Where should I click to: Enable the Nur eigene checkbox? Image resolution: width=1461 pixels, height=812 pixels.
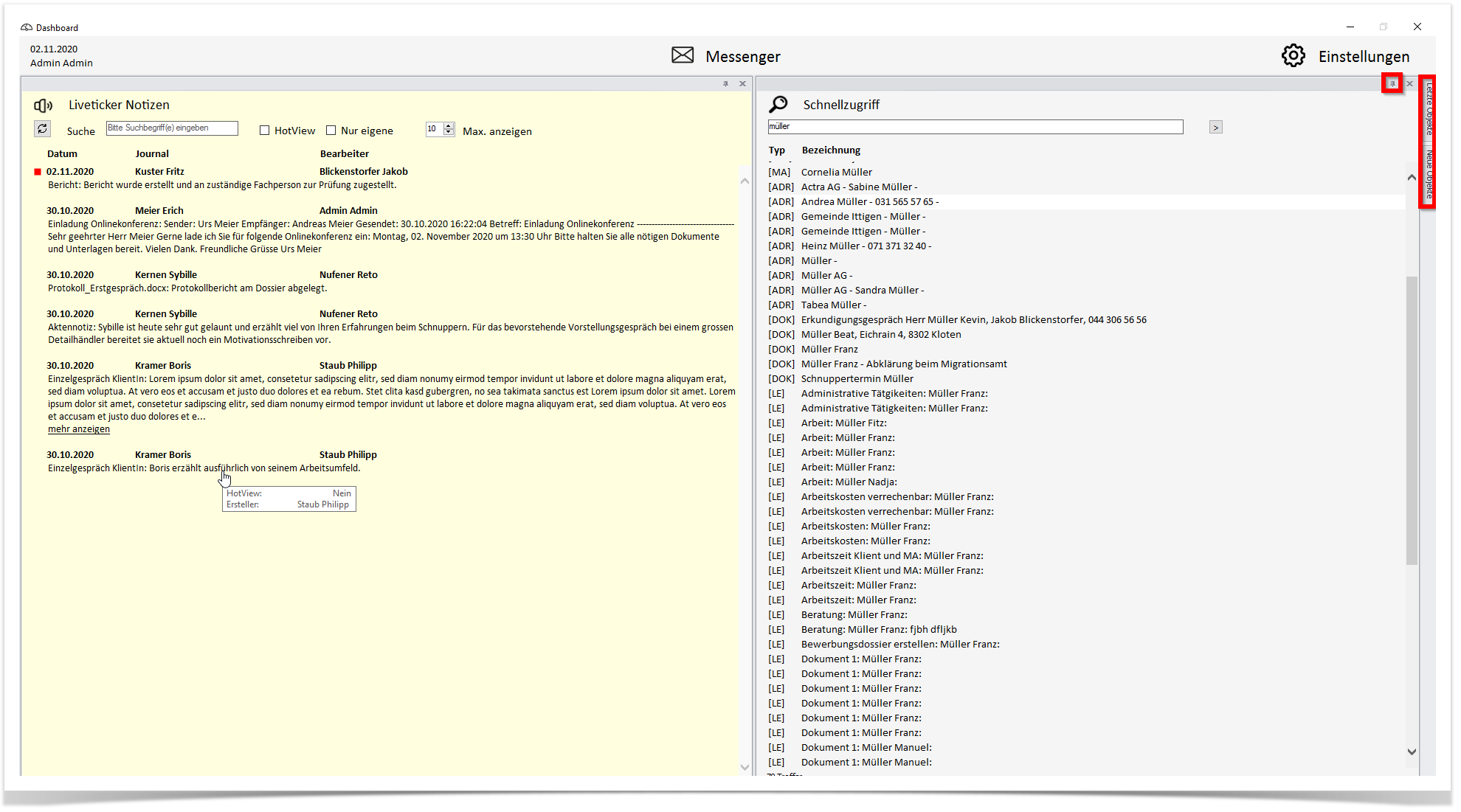(x=331, y=131)
